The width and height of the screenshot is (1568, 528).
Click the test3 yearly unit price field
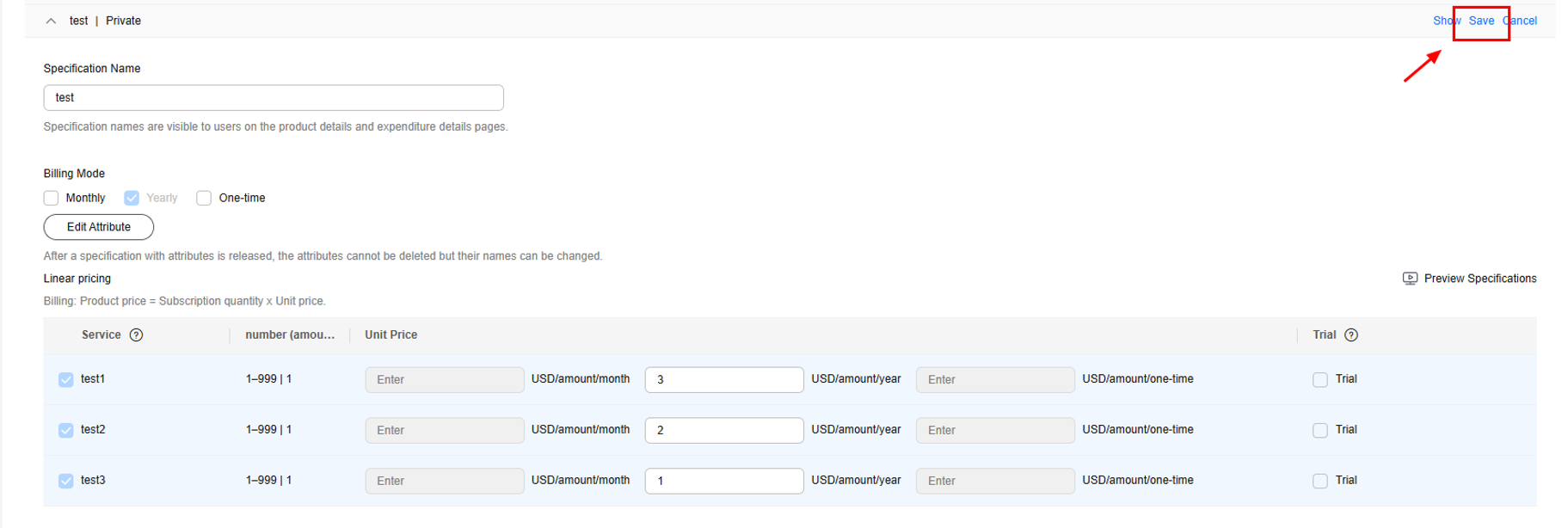click(724, 481)
